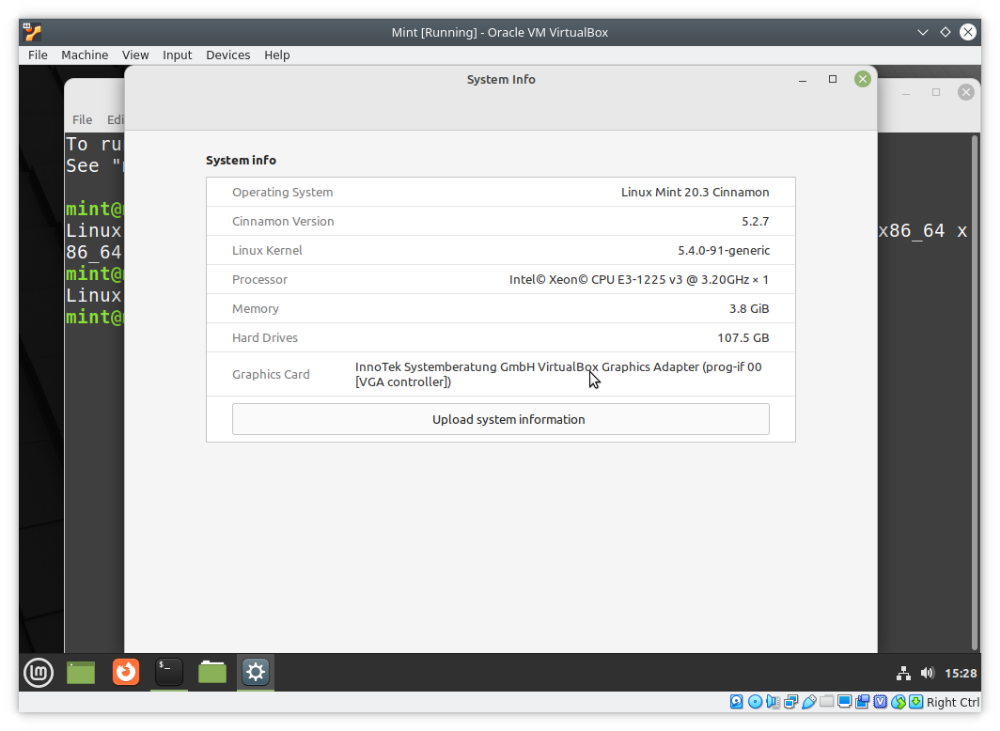
Task: Launch Firefox from the panel
Action: point(126,672)
